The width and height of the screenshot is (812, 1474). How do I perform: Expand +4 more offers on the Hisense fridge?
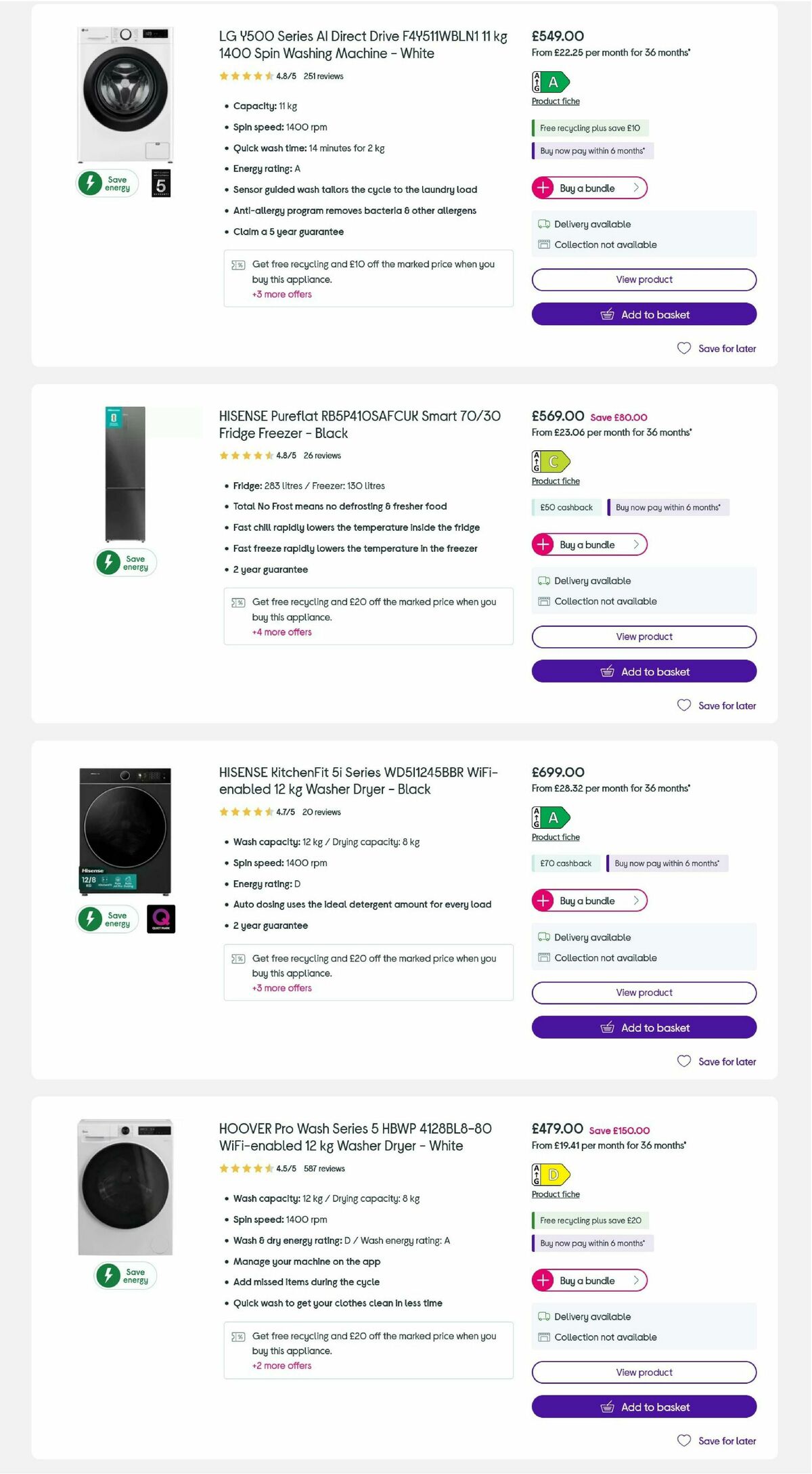pos(282,632)
